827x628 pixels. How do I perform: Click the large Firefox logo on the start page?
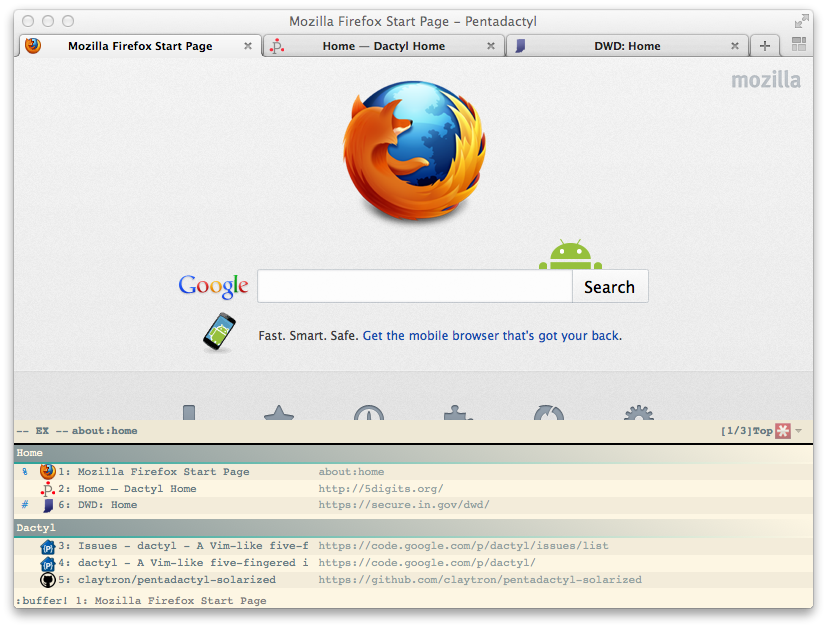(415, 151)
